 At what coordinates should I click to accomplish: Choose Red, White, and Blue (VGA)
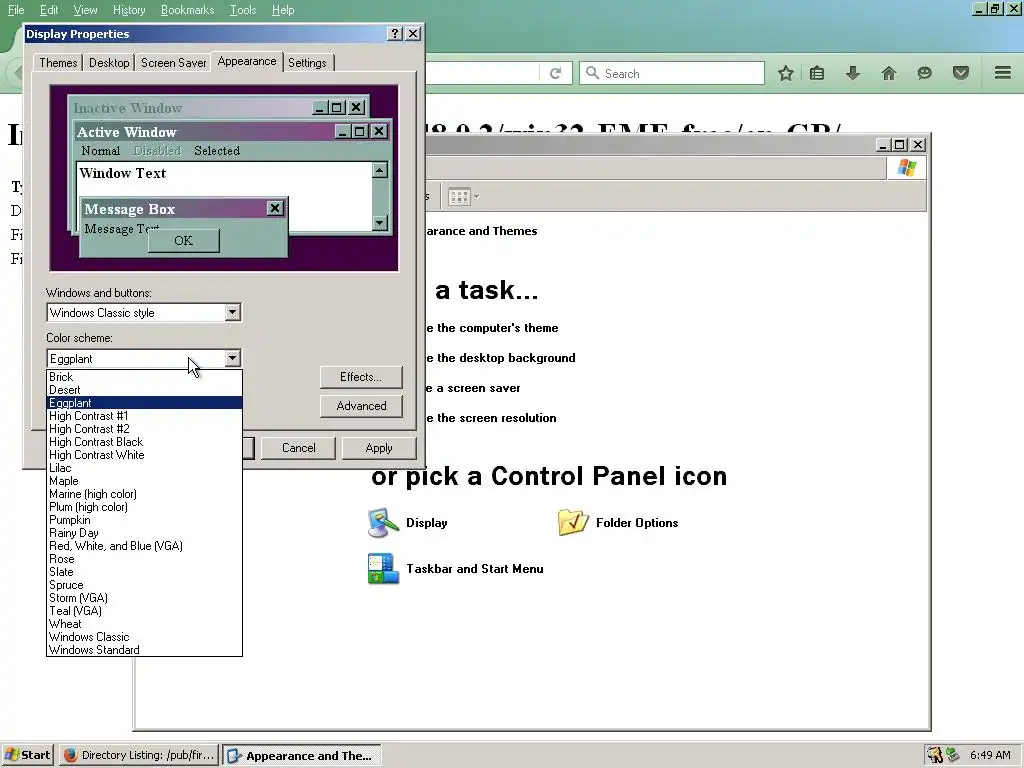pyautogui.click(x=144, y=546)
